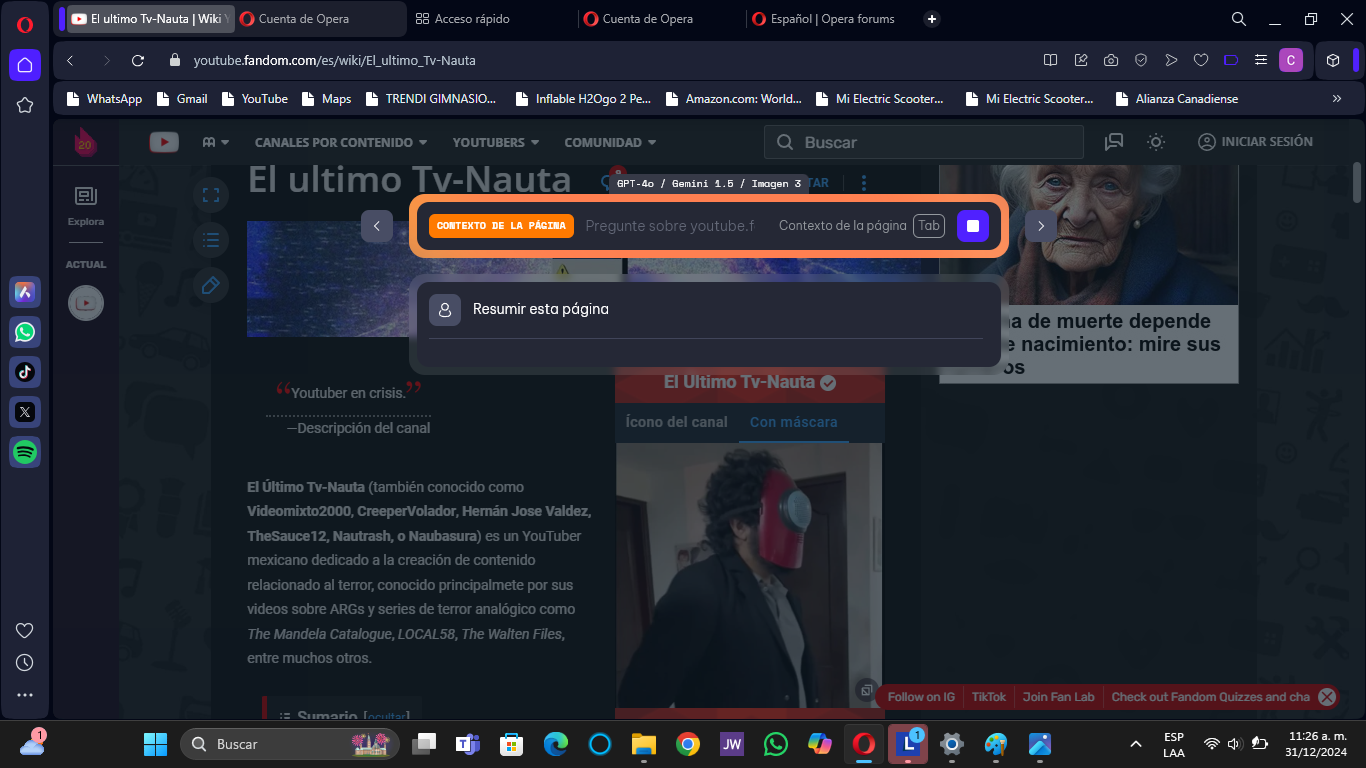The image size is (1366, 768).
Task: Go to the Opera start page home icon
Action: tap(25, 65)
